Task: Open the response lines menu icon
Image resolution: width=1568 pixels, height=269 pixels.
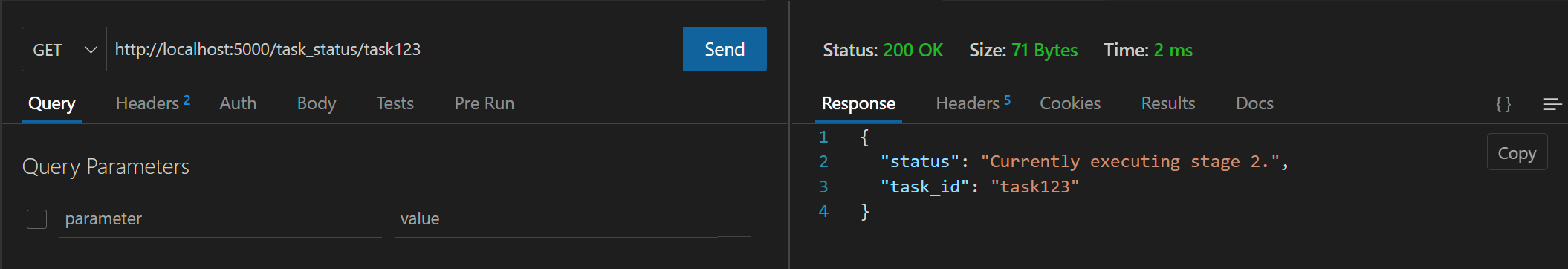Action: (x=1552, y=104)
